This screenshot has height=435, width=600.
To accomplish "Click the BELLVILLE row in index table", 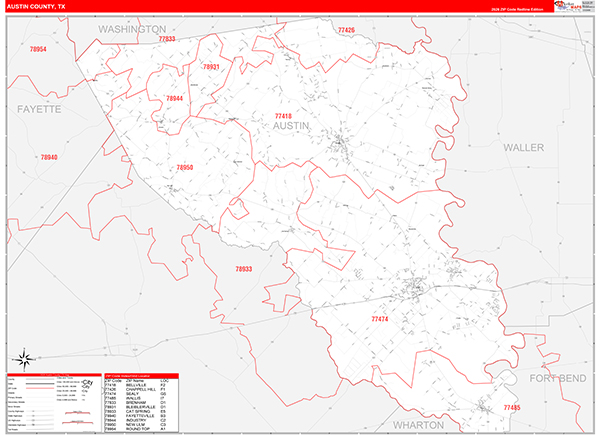I will [142, 385].
